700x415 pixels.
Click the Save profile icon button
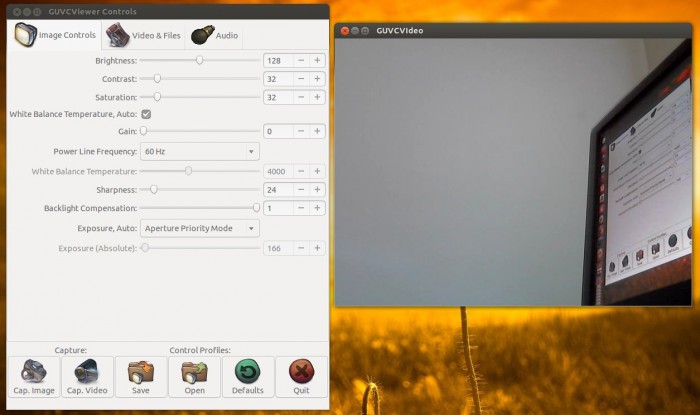pyautogui.click(x=140, y=377)
